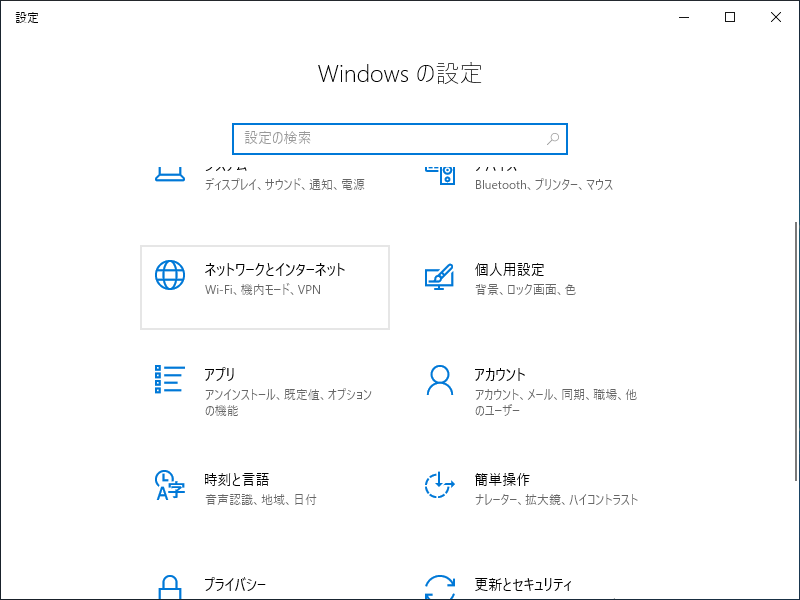
Task: Minimize the 設定 window
Action: click(684, 17)
